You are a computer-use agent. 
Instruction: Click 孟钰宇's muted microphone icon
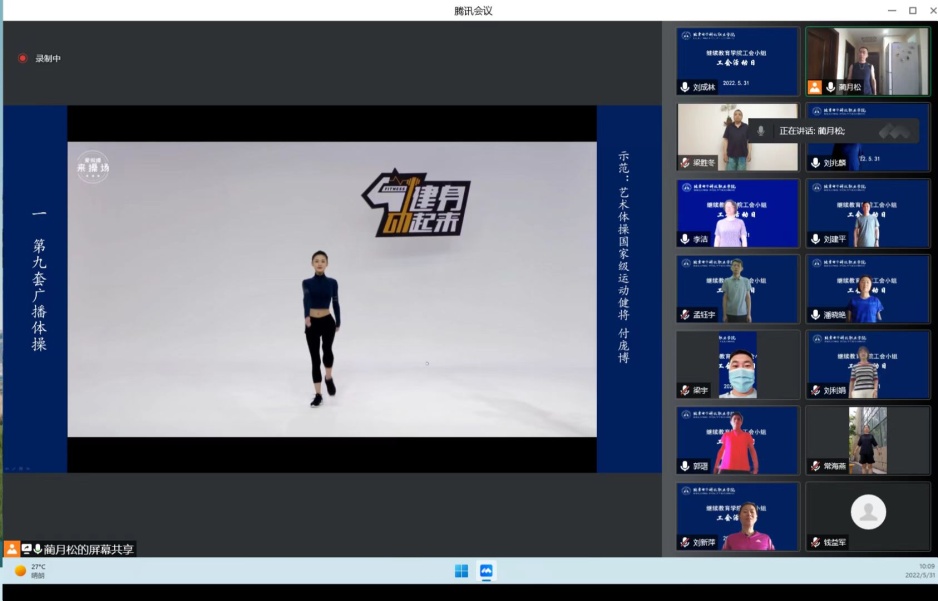(x=685, y=315)
